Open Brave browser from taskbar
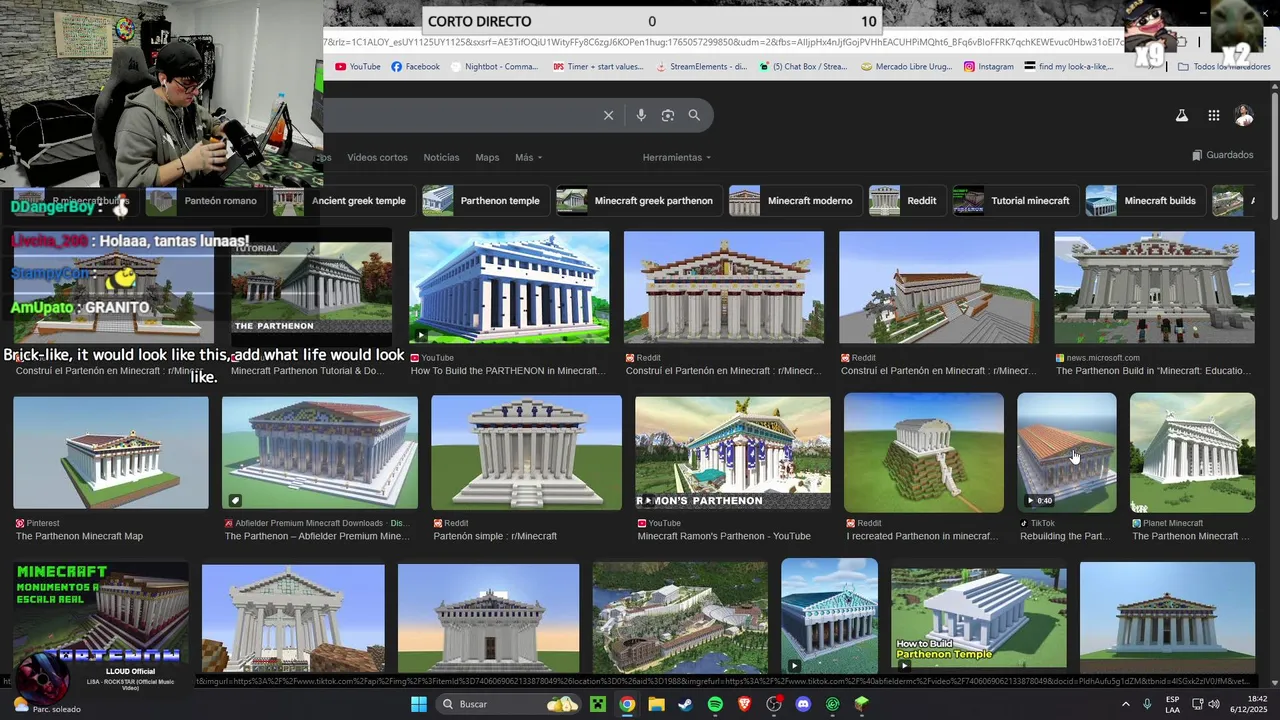This screenshot has height=720, width=1280. (x=744, y=704)
